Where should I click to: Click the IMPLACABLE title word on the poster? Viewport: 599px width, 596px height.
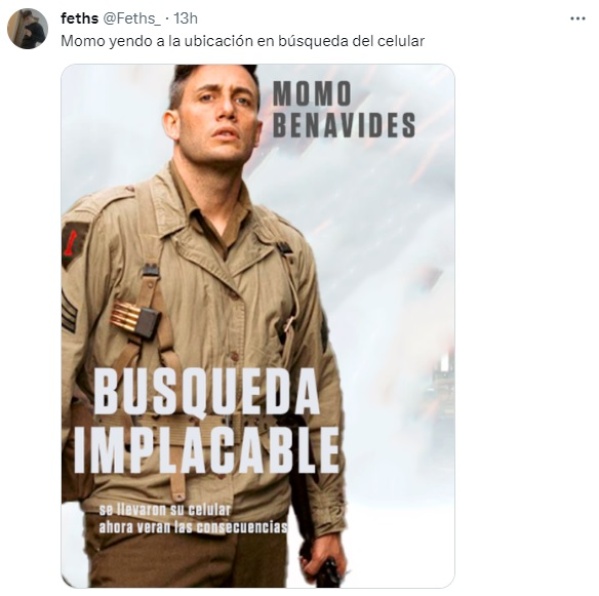(x=207, y=451)
